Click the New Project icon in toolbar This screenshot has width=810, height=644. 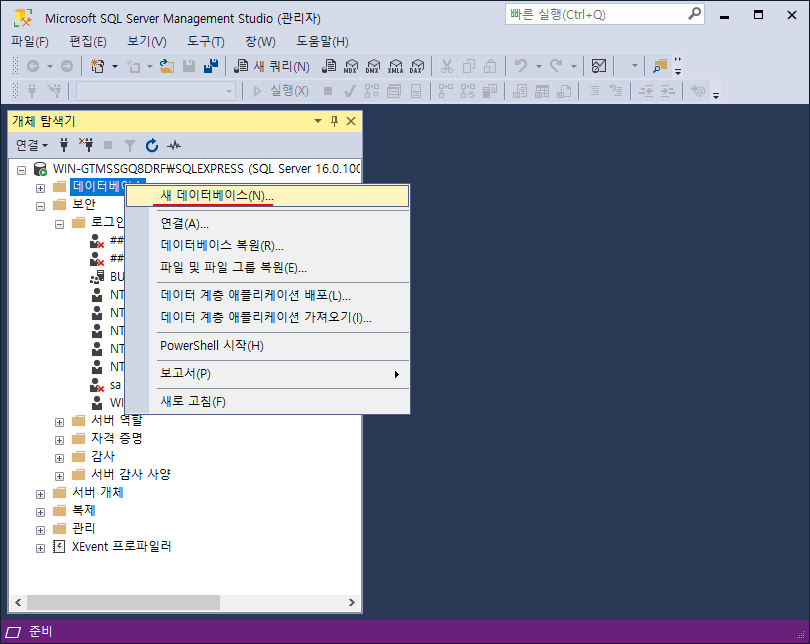97,66
